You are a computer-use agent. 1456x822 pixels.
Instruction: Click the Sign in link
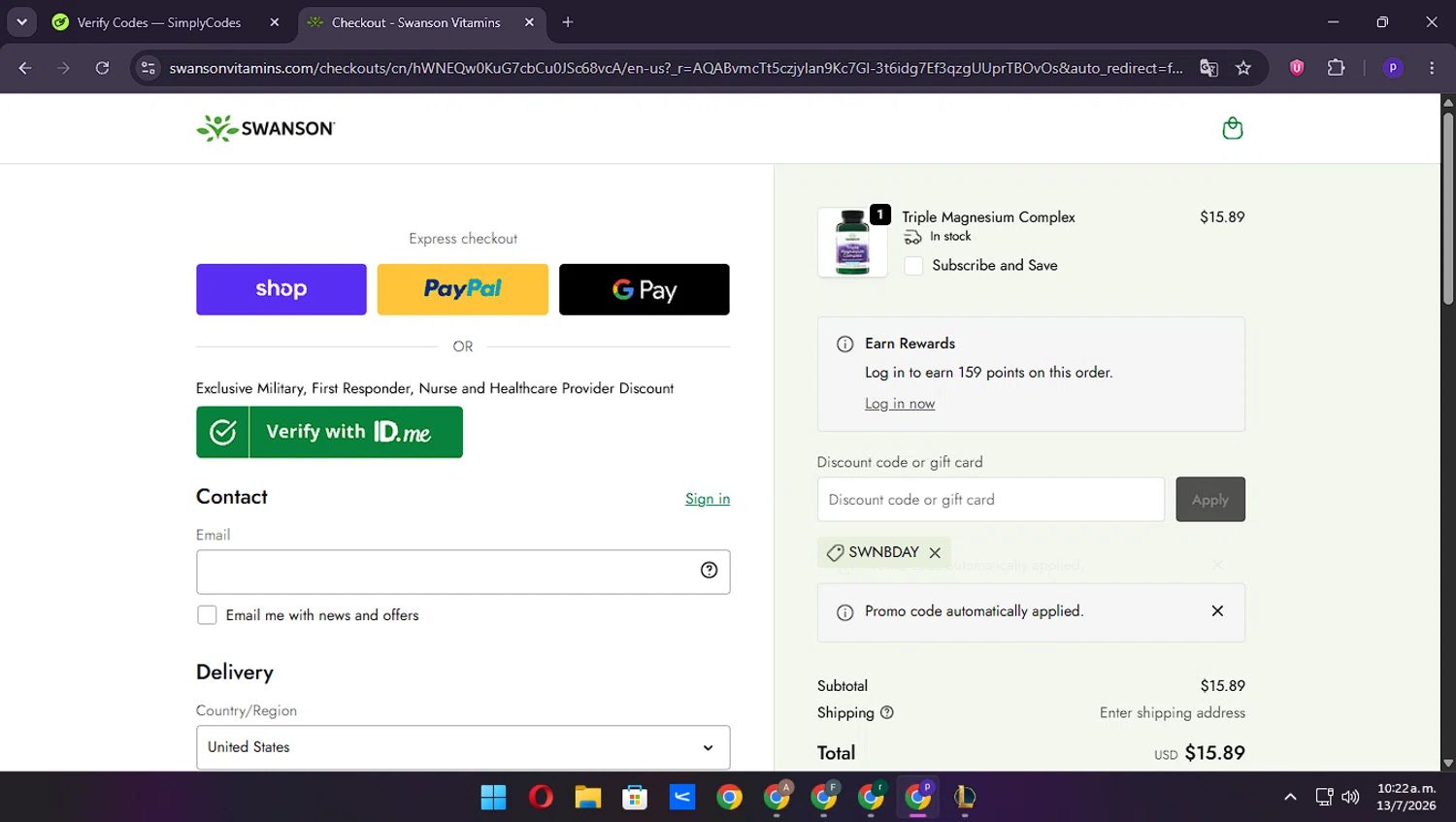[x=708, y=499]
